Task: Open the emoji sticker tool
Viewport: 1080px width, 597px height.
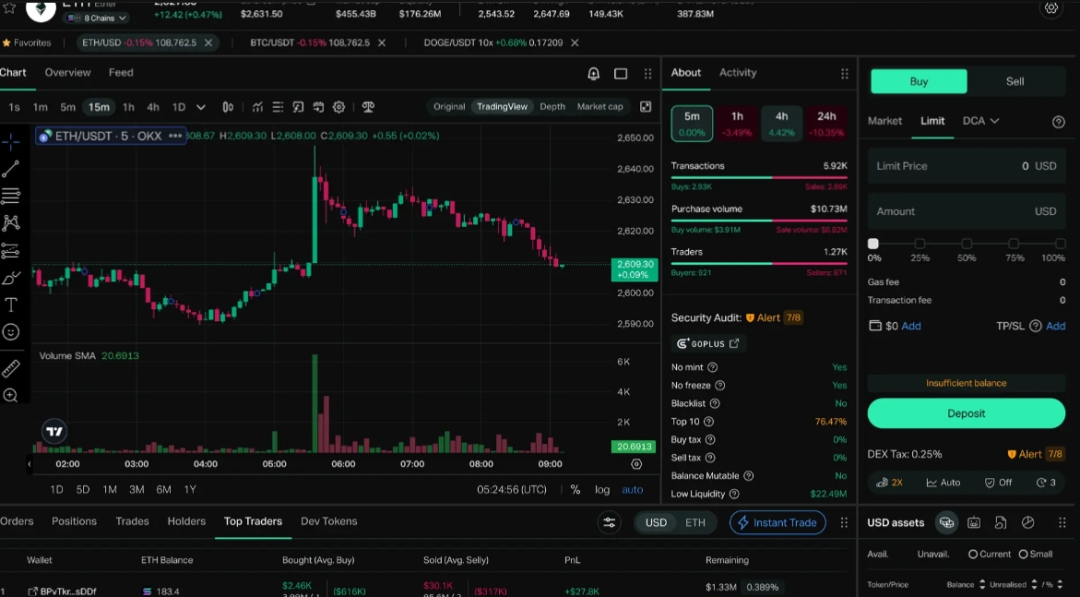Action: 11,332
